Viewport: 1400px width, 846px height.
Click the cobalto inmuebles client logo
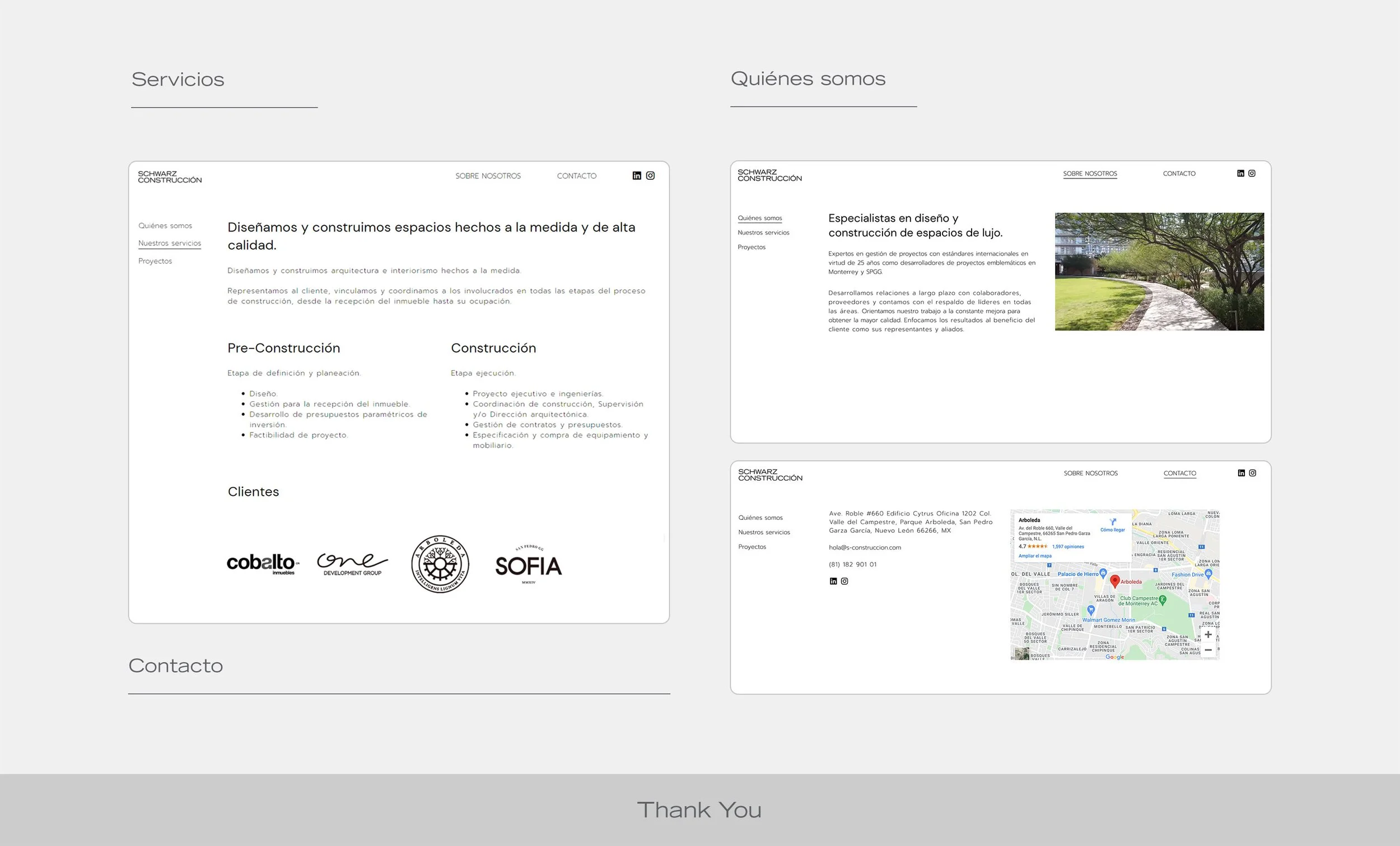pos(262,564)
